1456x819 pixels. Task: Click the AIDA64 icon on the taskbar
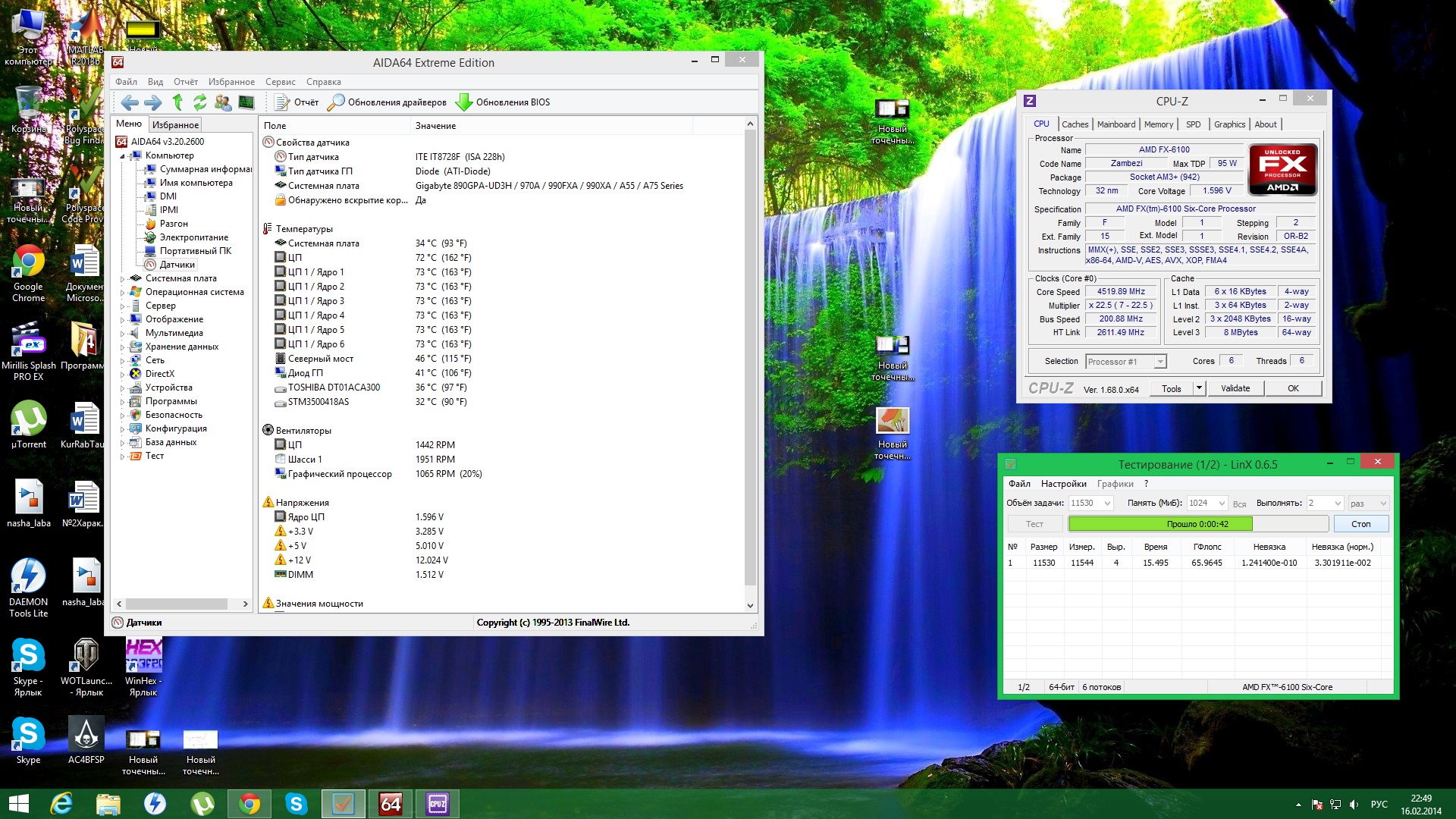point(391,804)
